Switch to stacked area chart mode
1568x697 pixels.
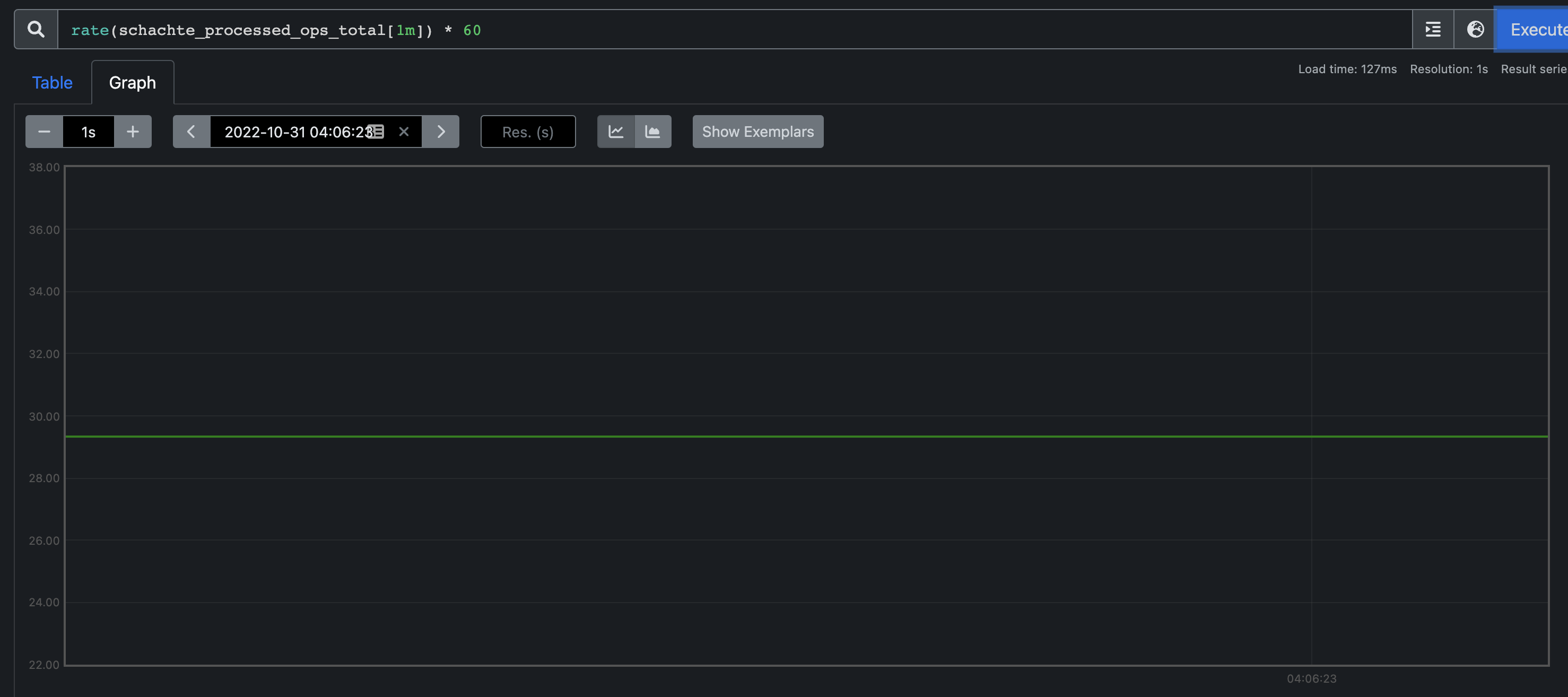(652, 132)
